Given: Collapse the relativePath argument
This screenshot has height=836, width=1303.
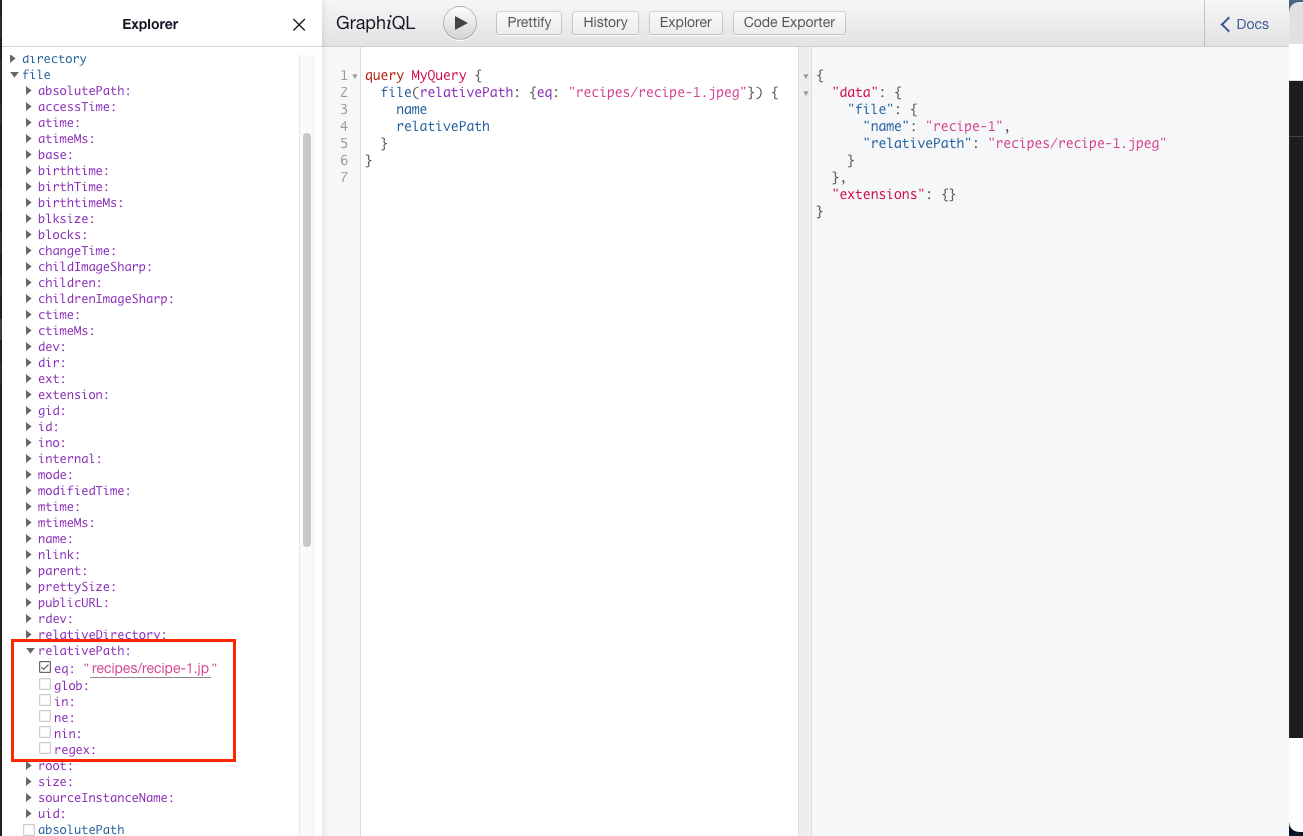Looking at the screenshot, I should pyautogui.click(x=30, y=651).
